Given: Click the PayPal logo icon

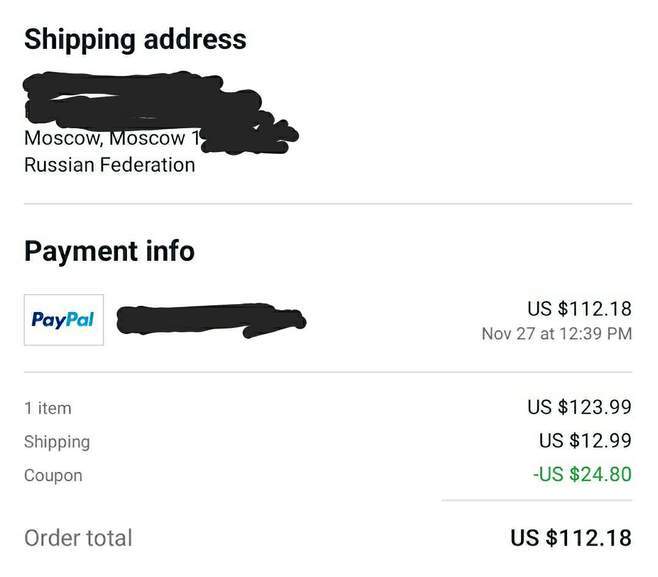Looking at the screenshot, I should [63, 320].
